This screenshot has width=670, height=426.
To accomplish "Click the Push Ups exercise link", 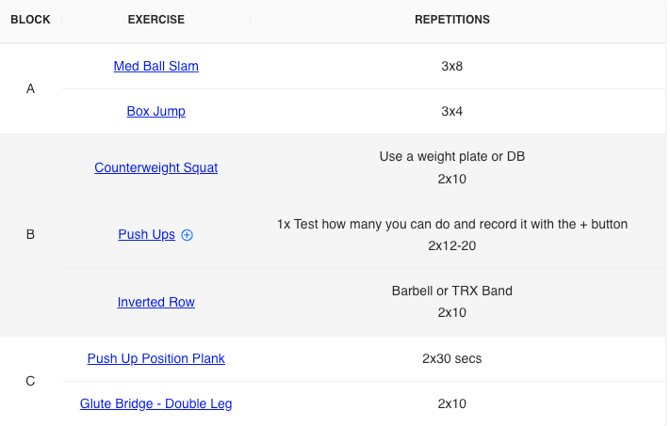I will pyautogui.click(x=146, y=235).
